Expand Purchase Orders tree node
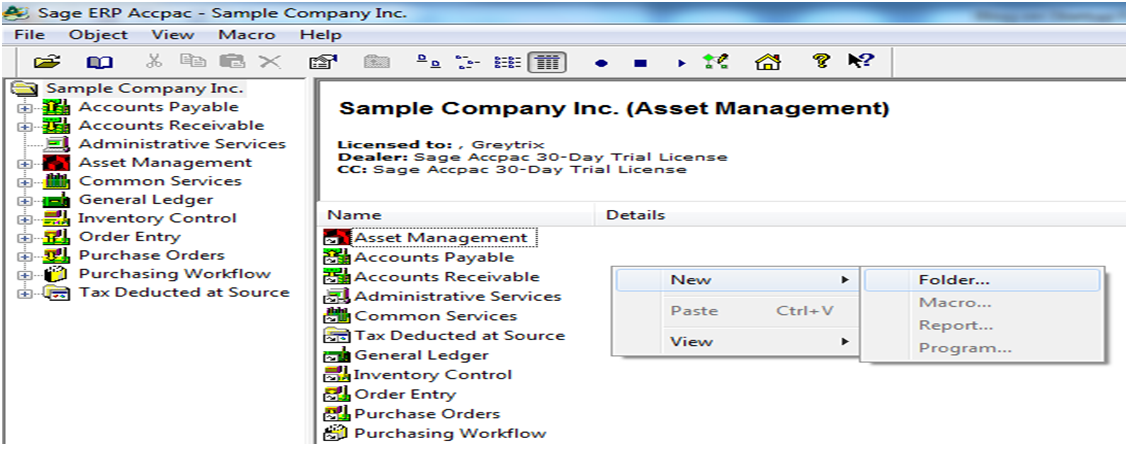This screenshot has height=452, width=1128. tap(26, 257)
